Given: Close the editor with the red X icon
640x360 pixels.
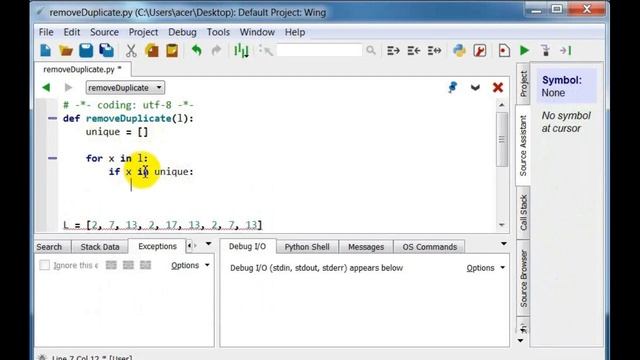Looking at the screenshot, I should (x=498, y=87).
